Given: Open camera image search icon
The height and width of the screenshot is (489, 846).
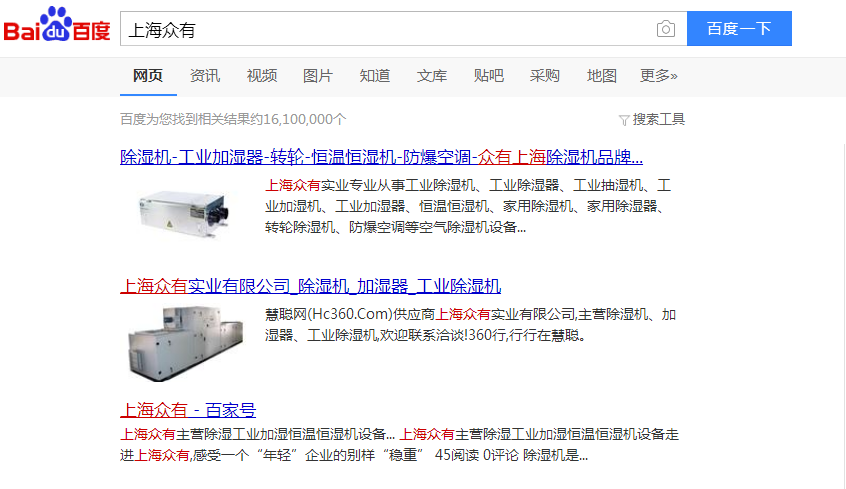Looking at the screenshot, I should tap(666, 29).
